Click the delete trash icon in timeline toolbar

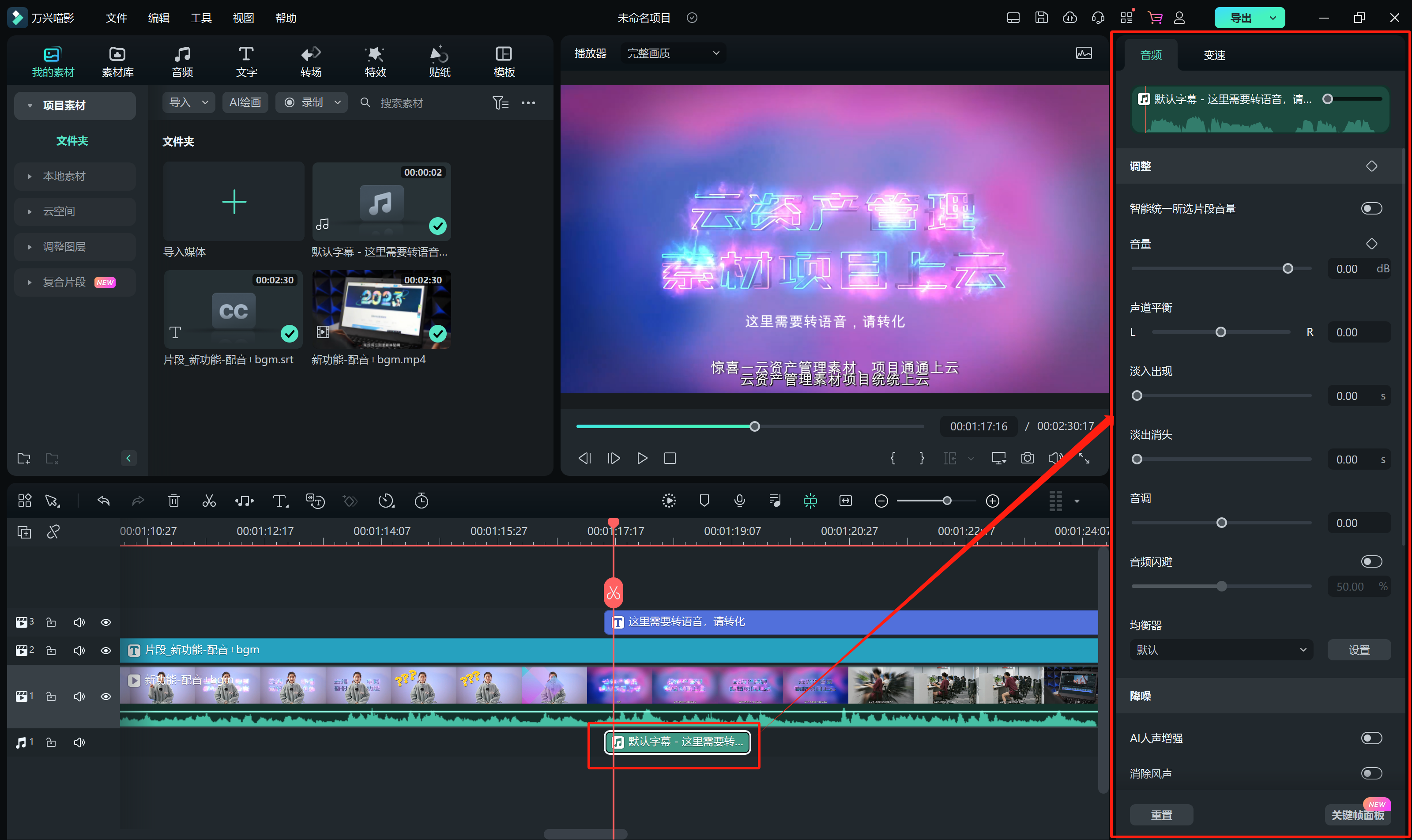[174, 501]
